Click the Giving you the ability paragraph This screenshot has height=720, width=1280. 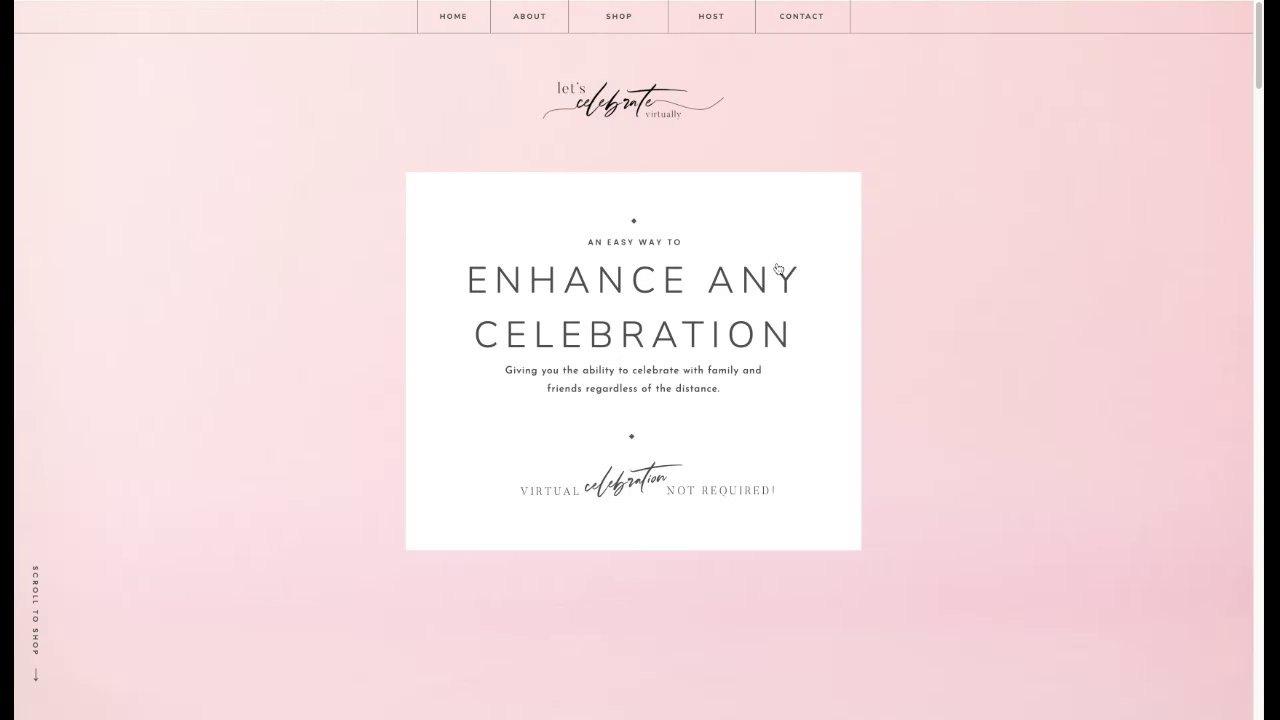633,379
